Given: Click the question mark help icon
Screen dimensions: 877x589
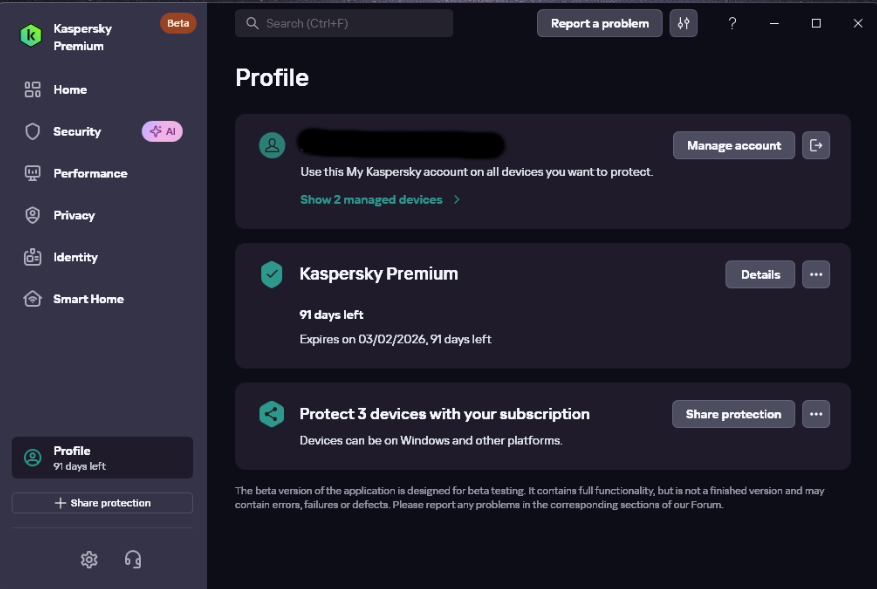Looking at the screenshot, I should click(x=732, y=23).
